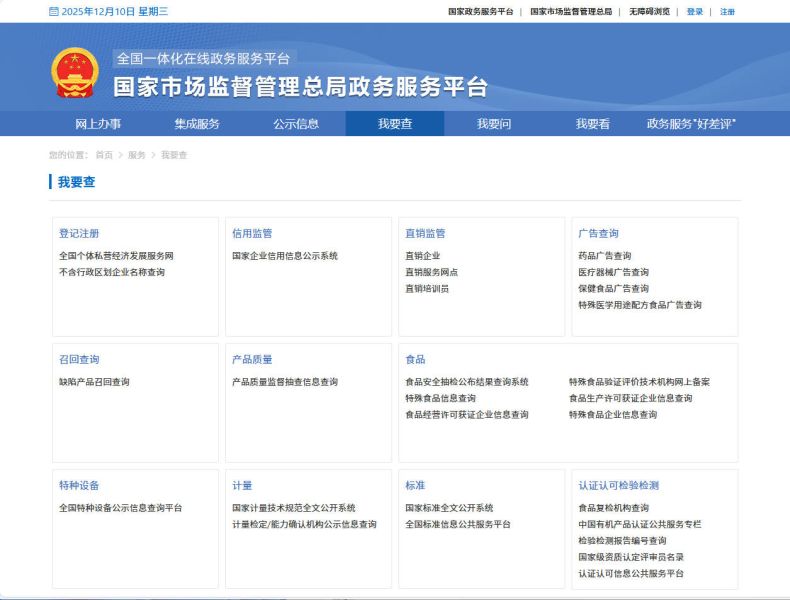Click the national emblem logo
Viewport: 790px width, 600px height.
click(x=75, y=73)
